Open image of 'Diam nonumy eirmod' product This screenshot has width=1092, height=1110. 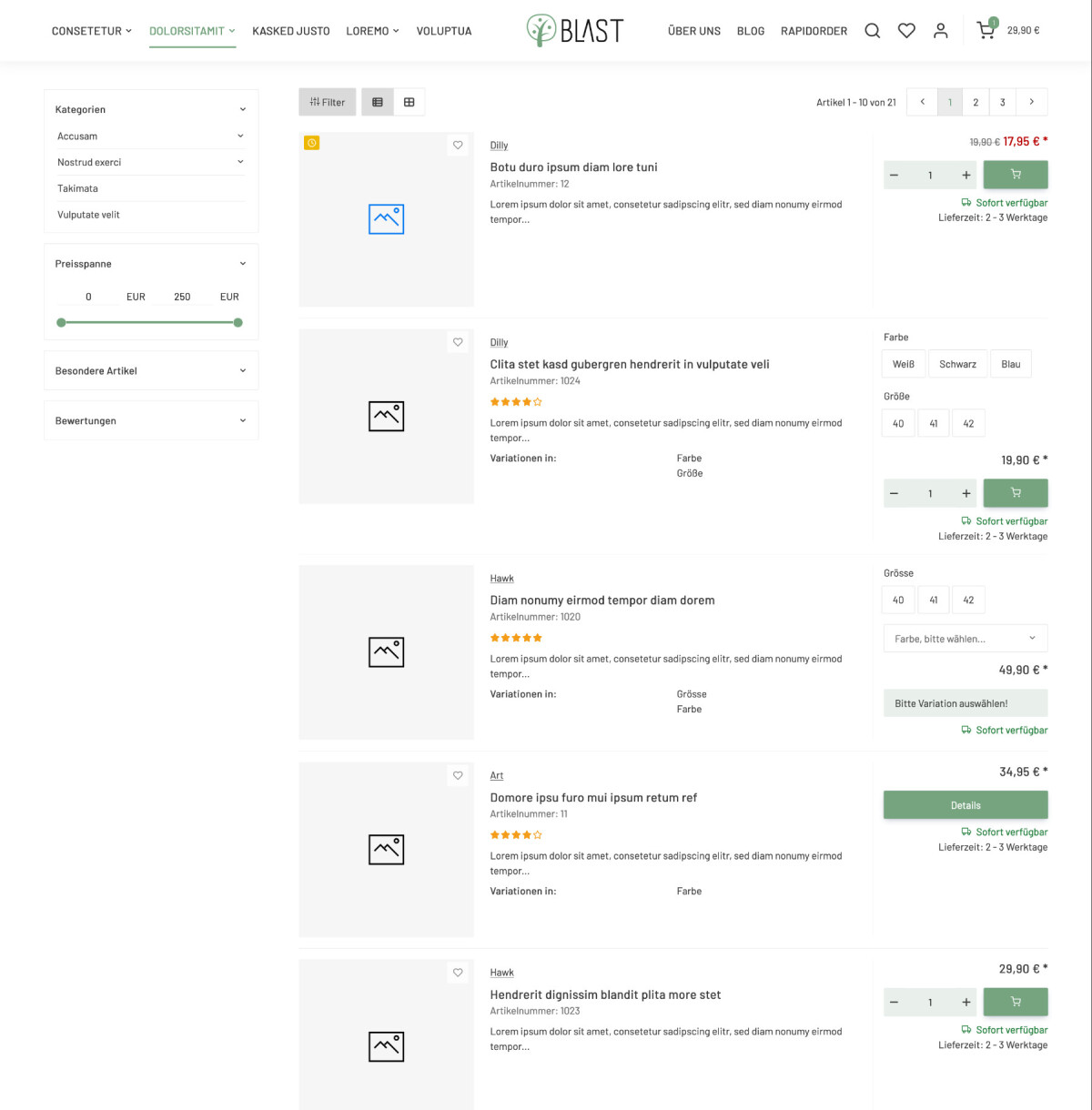point(386,652)
